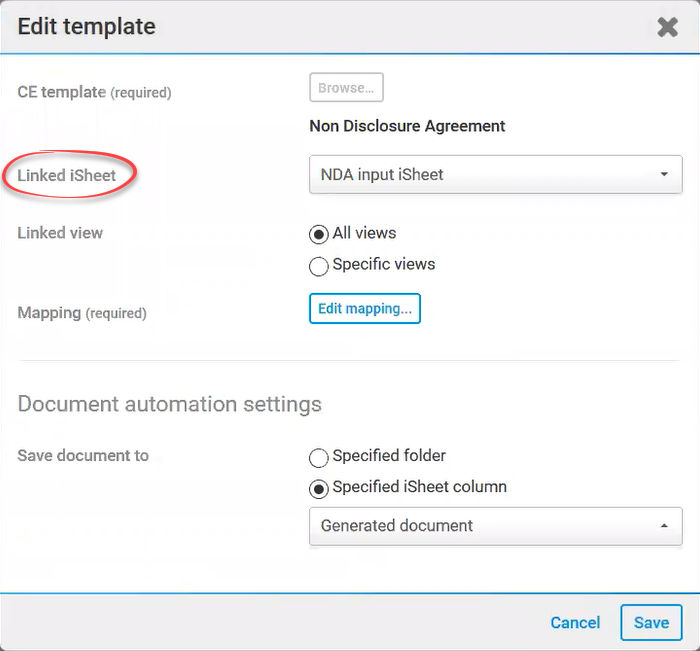Click the CE template (required) label
Image resolution: width=700 pixels, height=651 pixels.
(x=94, y=92)
